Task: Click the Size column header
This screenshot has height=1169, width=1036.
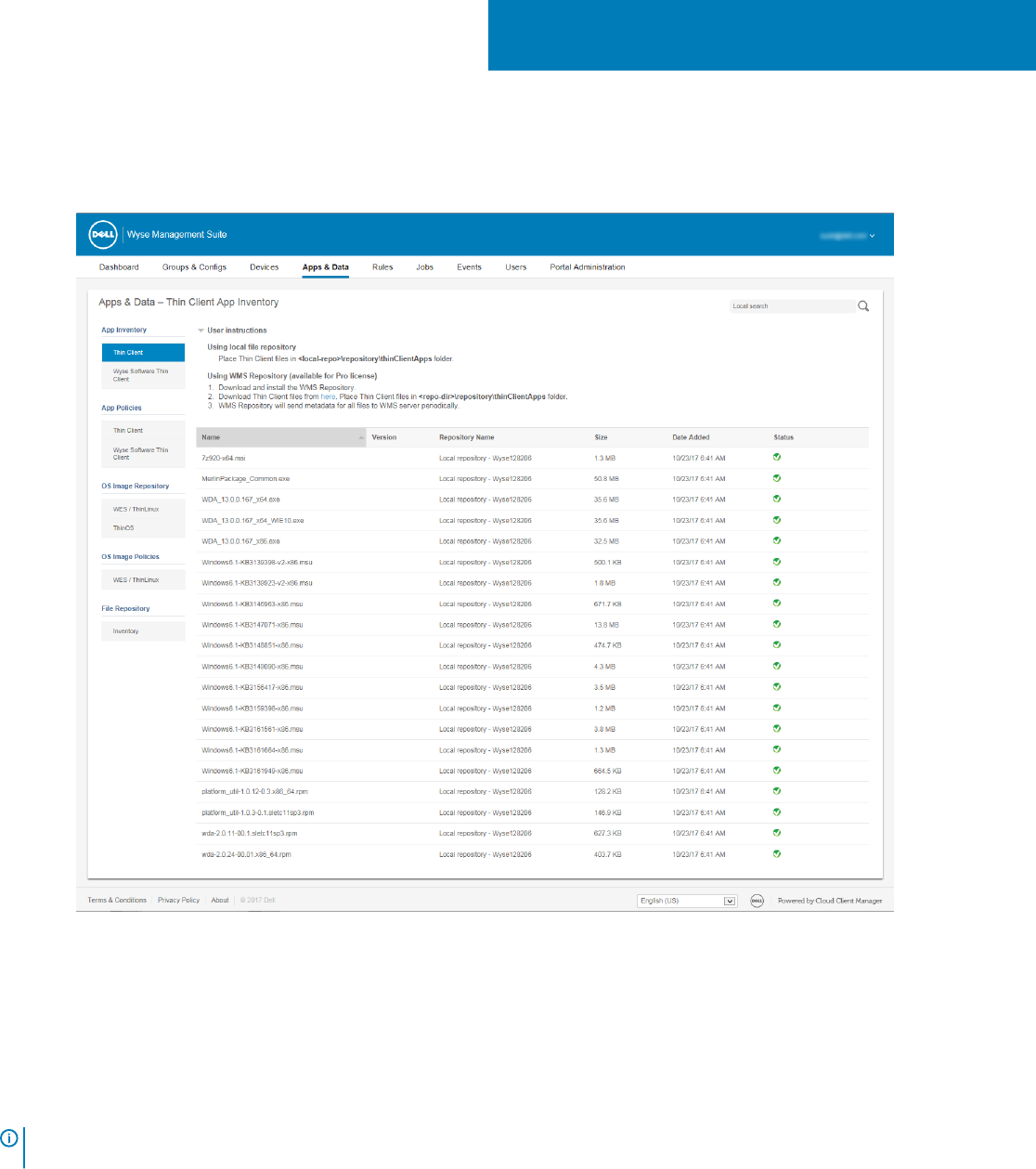Action: click(602, 437)
